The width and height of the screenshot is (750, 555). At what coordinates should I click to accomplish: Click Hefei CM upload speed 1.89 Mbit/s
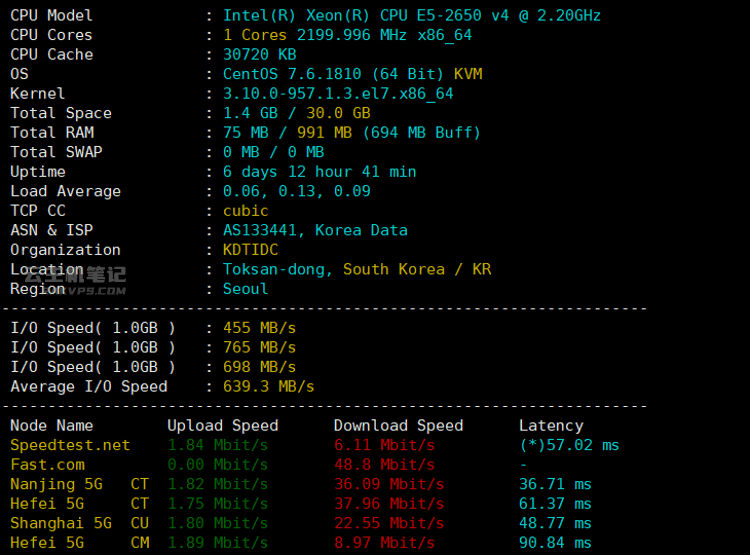pyautogui.click(x=218, y=543)
